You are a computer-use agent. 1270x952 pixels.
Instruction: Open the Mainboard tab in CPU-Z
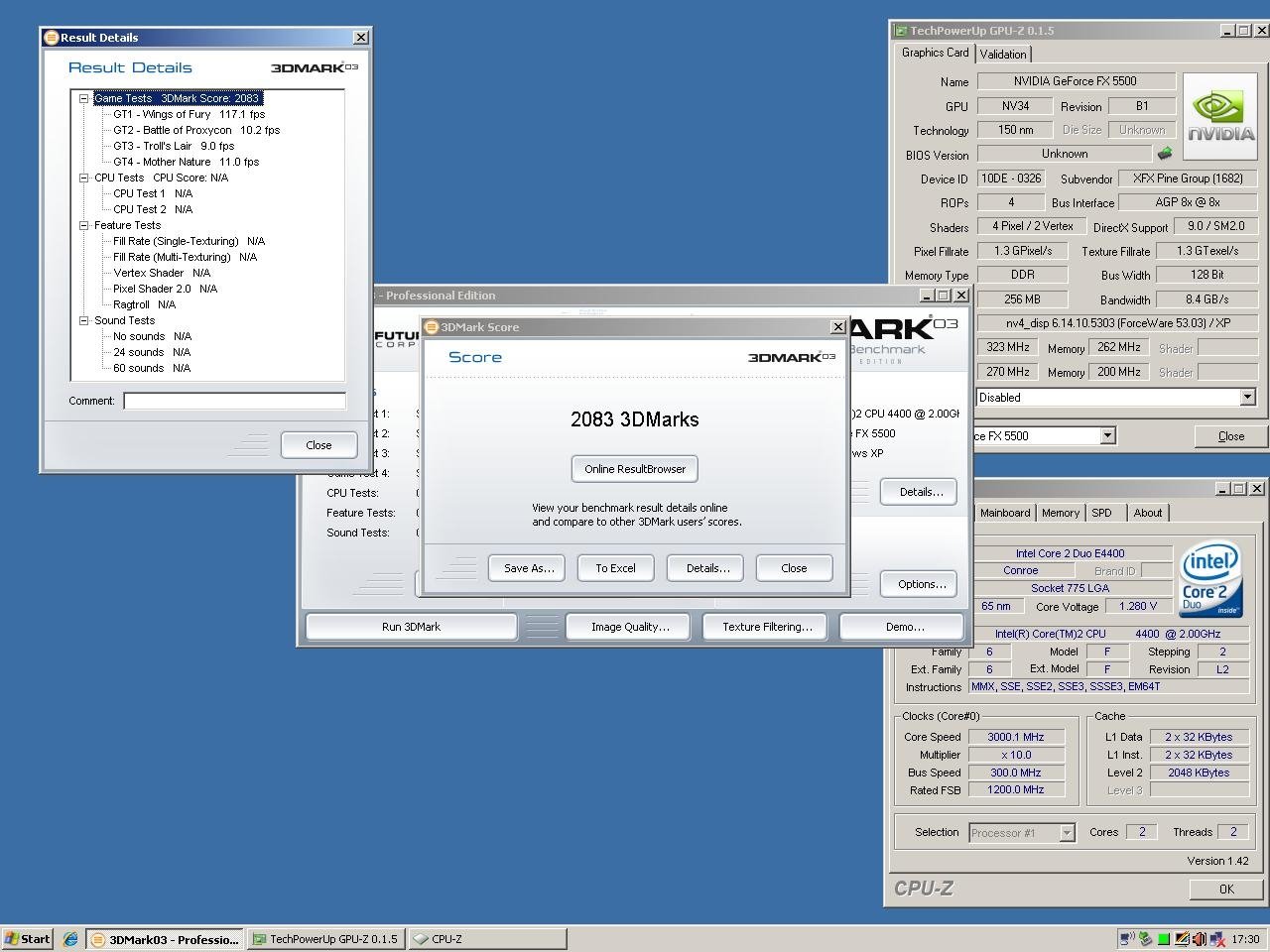click(x=1005, y=513)
